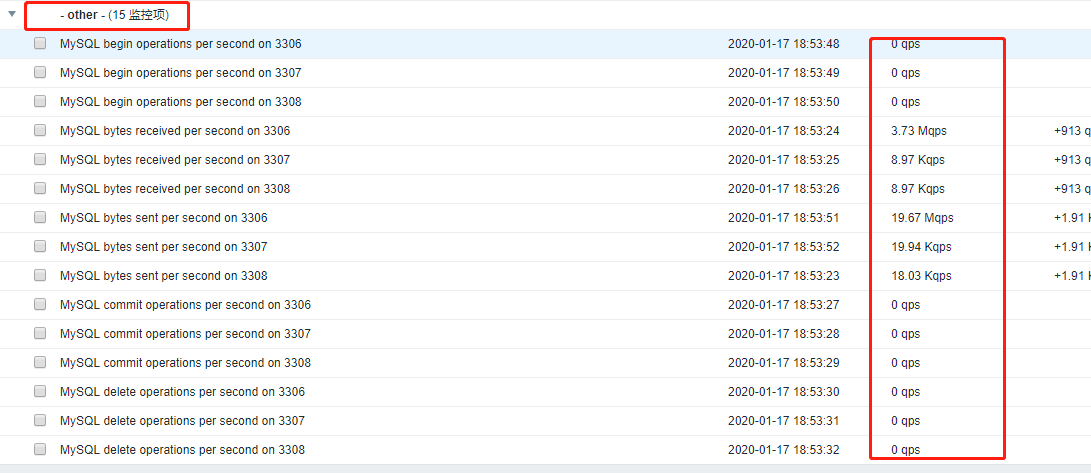Click timestamp 2020-01-17 18:53:27
Viewport: 1091px width, 473px height.
(x=783, y=305)
